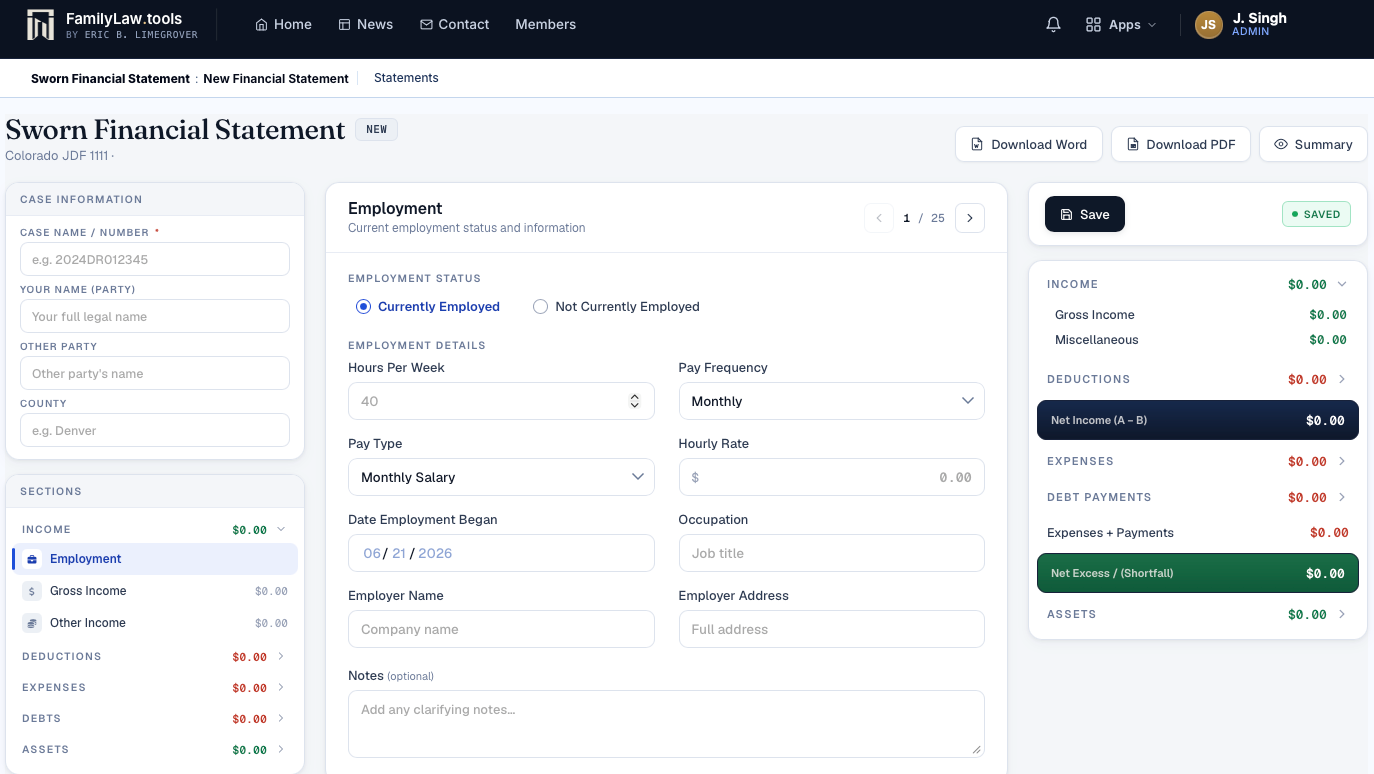
Task: Click the JS user avatar
Action: point(1209,25)
